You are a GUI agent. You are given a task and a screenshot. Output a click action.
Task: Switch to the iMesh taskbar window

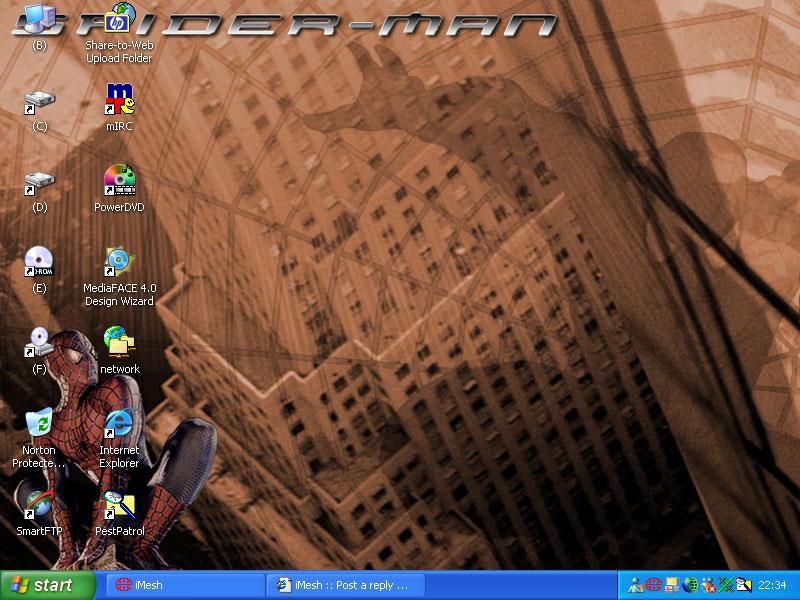[185, 585]
